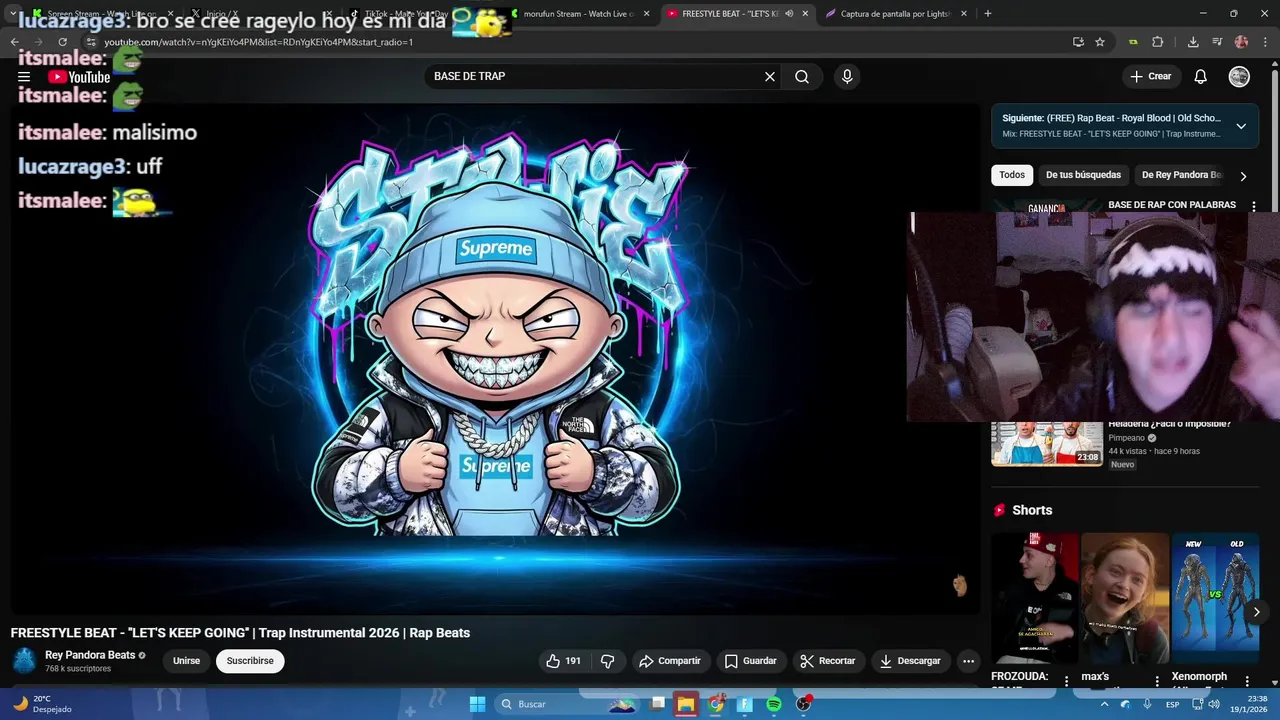Open Windows Start menu

click(477, 704)
